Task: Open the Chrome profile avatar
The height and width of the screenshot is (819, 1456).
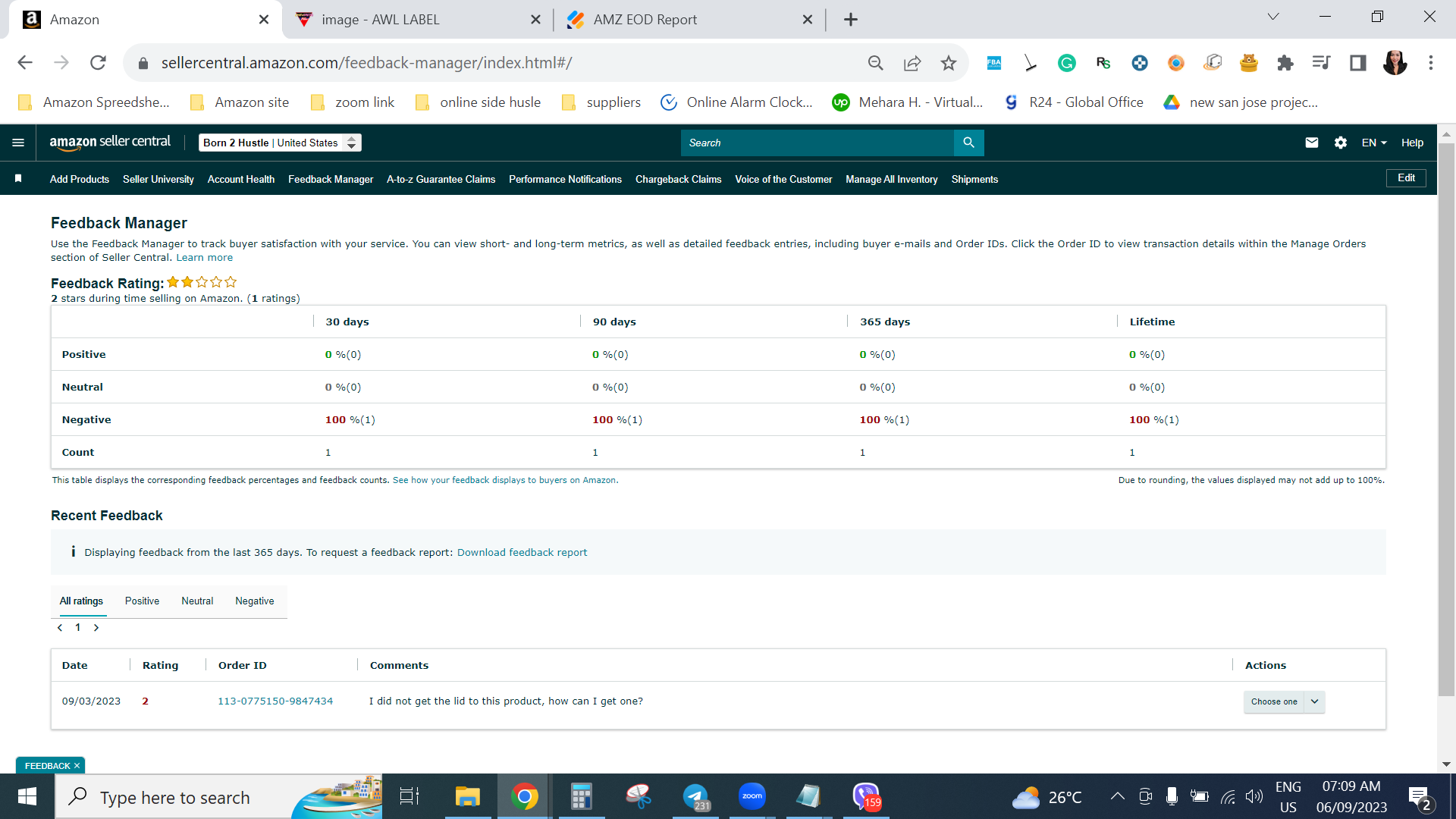Action: 1395,63
